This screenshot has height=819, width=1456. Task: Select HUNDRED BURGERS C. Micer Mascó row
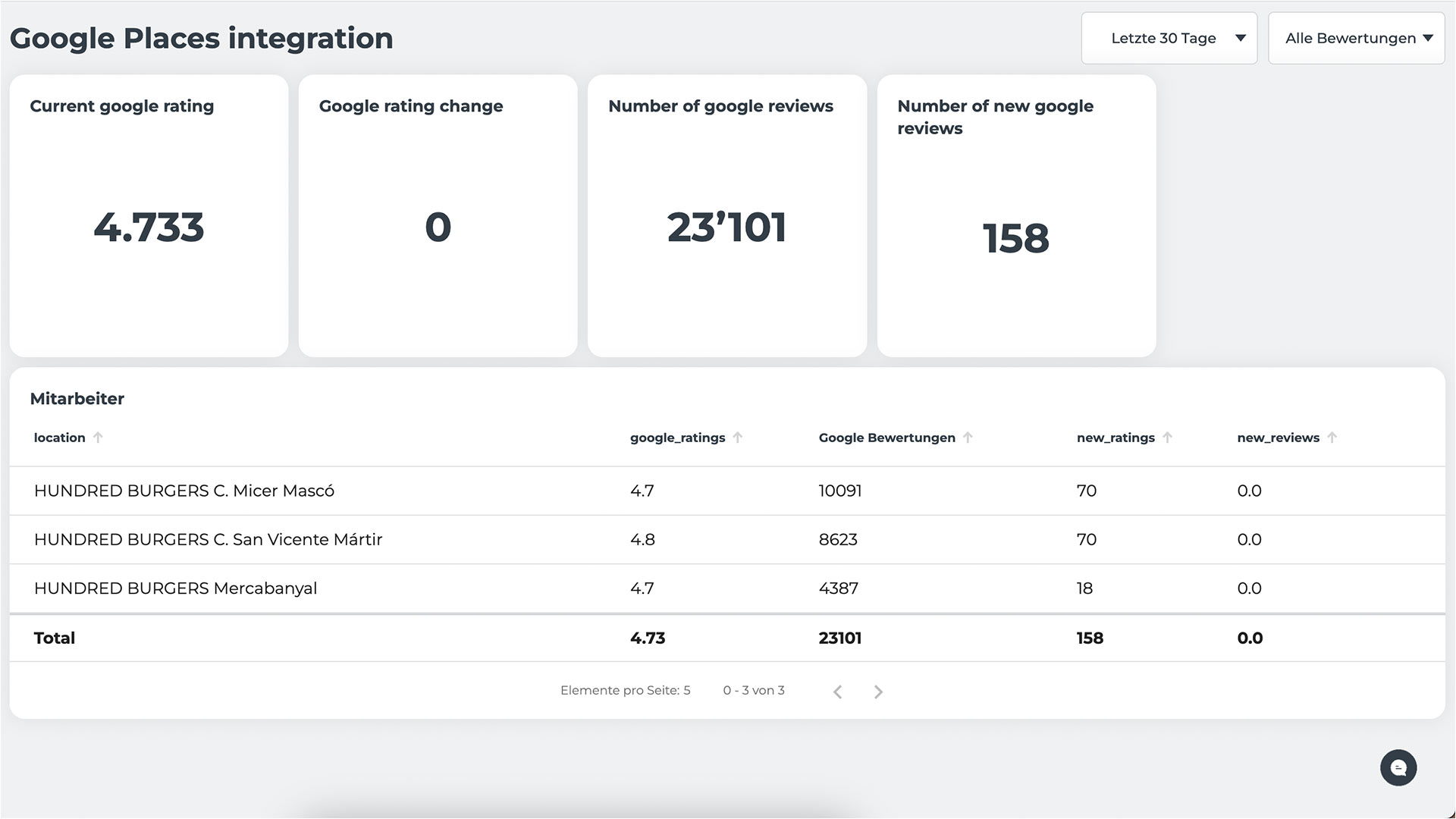pos(727,491)
